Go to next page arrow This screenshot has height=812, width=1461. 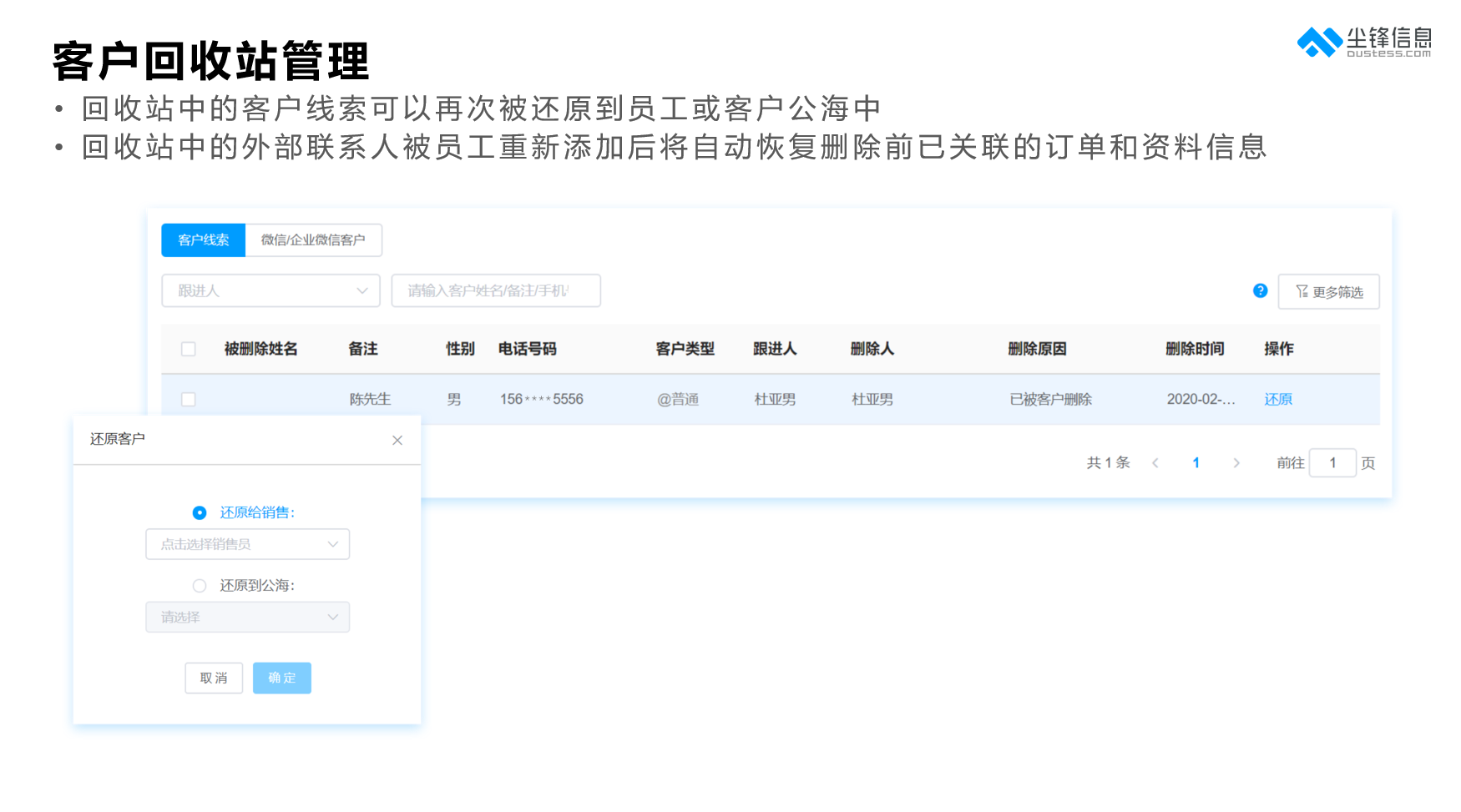[x=1236, y=462]
